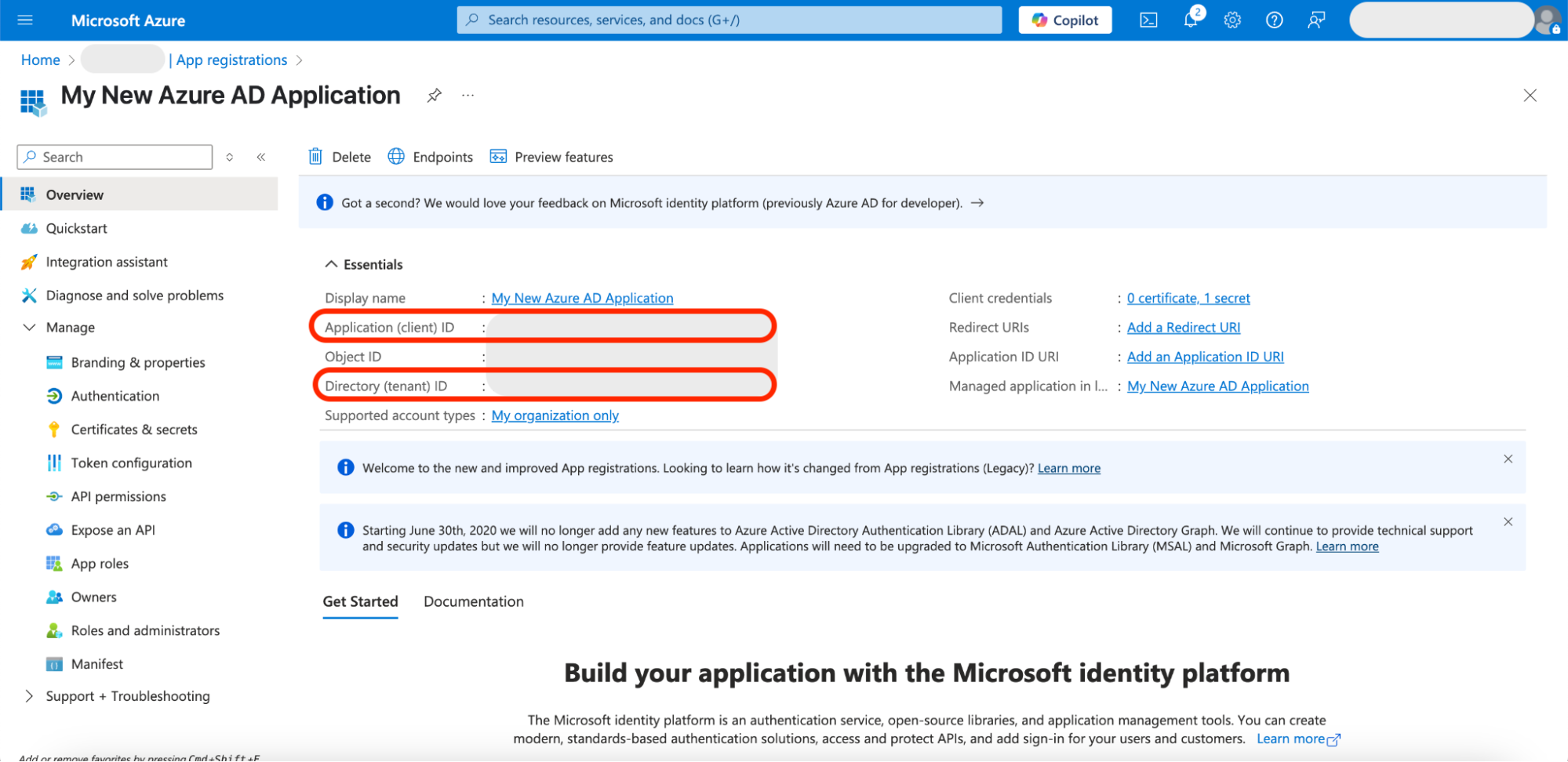Click the Endpoints globe icon
Viewport: 1568px width, 762px height.
pos(396,157)
